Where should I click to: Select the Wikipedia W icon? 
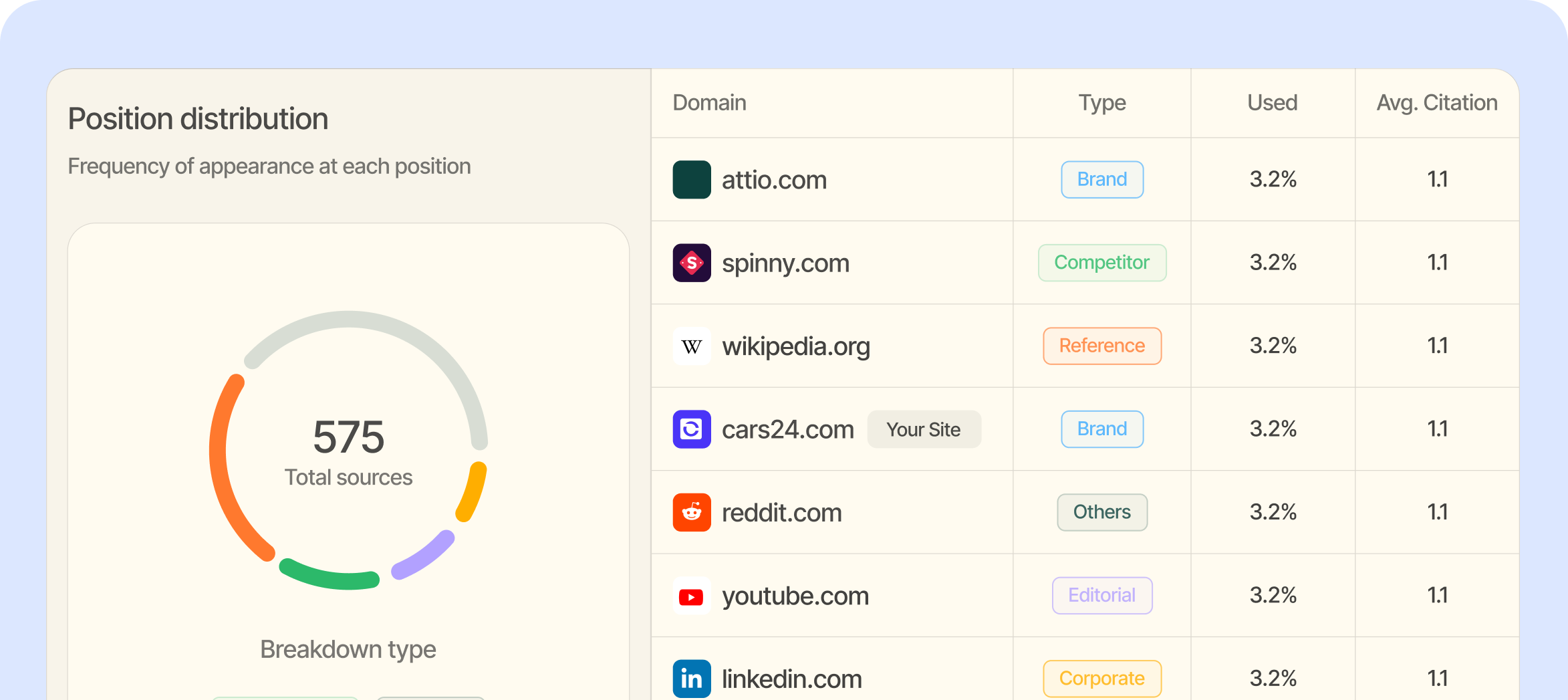pos(691,346)
